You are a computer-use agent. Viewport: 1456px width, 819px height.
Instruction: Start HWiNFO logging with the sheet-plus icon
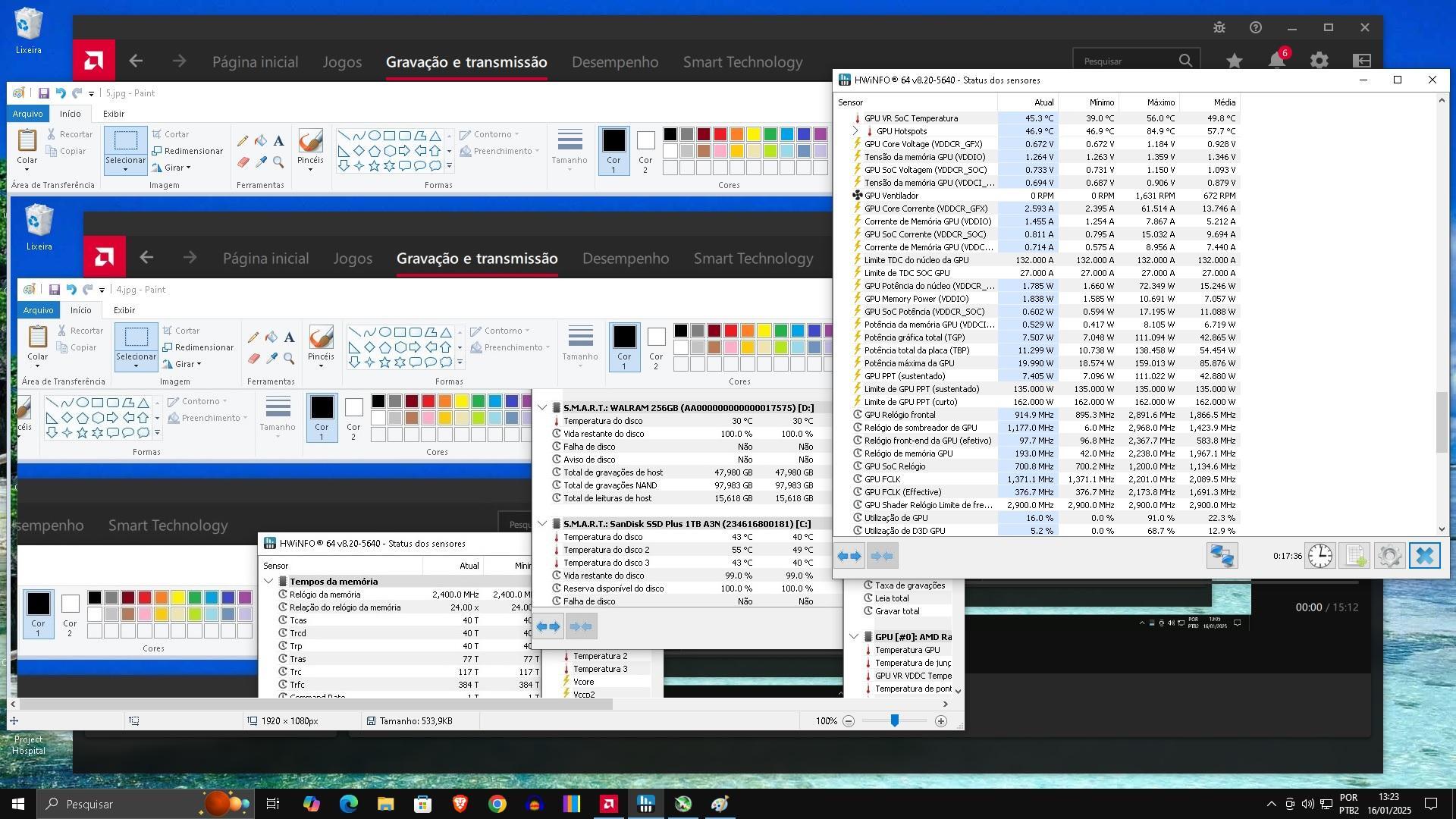coord(1355,557)
